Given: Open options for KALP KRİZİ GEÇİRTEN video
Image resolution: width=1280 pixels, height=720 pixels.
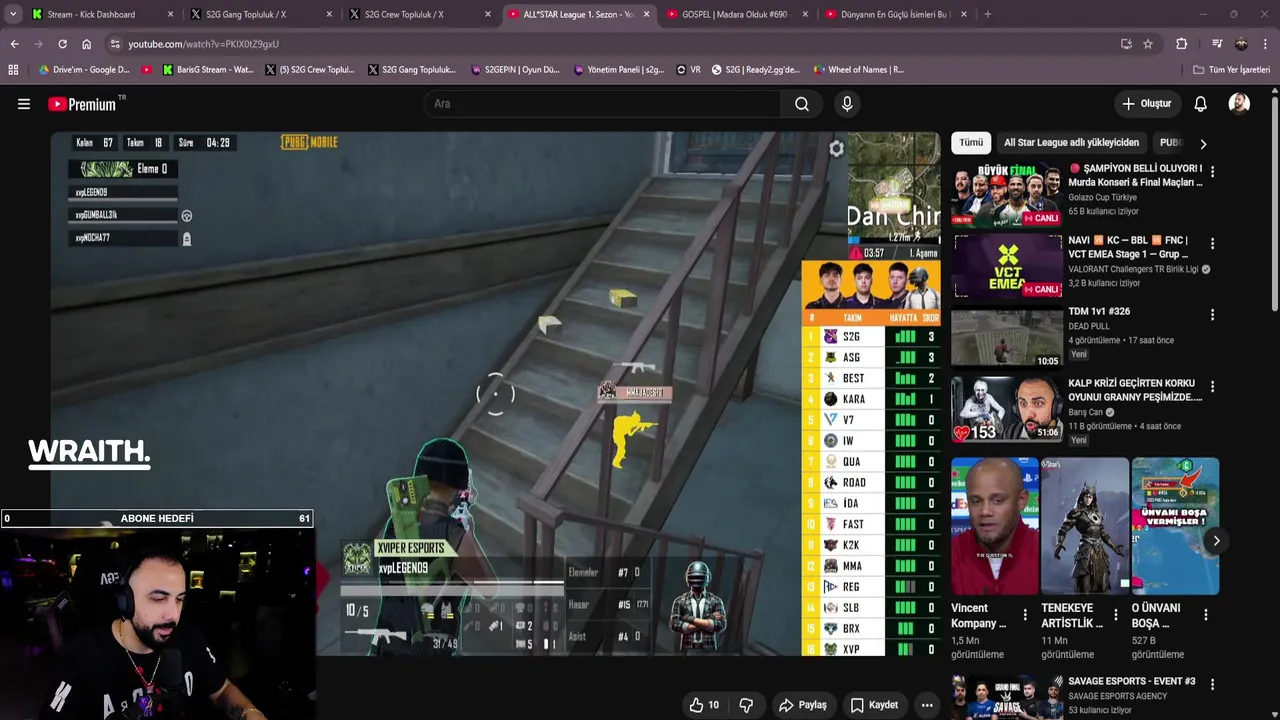Looking at the screenshot, I should point(1212,387).
